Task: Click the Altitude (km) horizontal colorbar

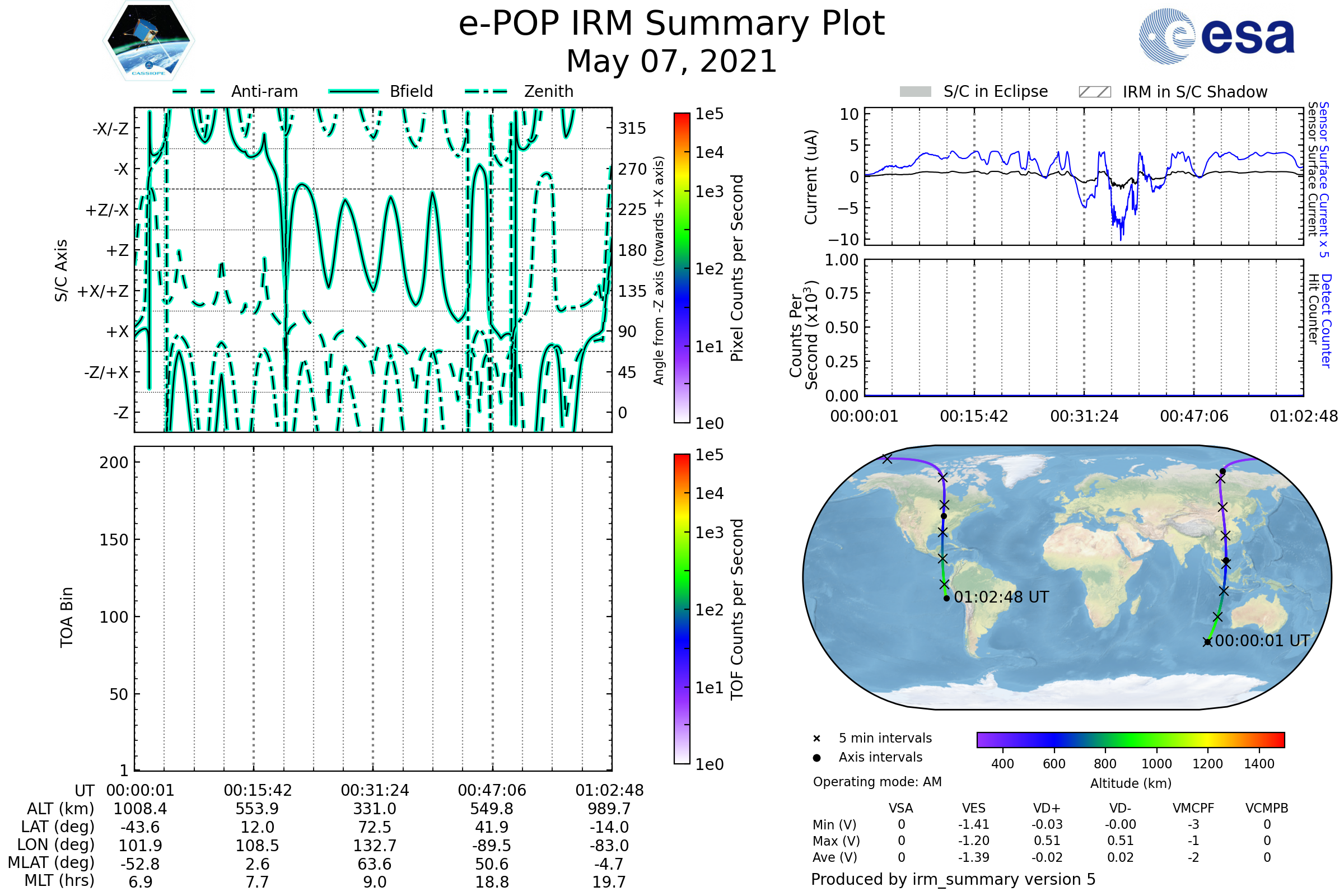Action: 1130,739
